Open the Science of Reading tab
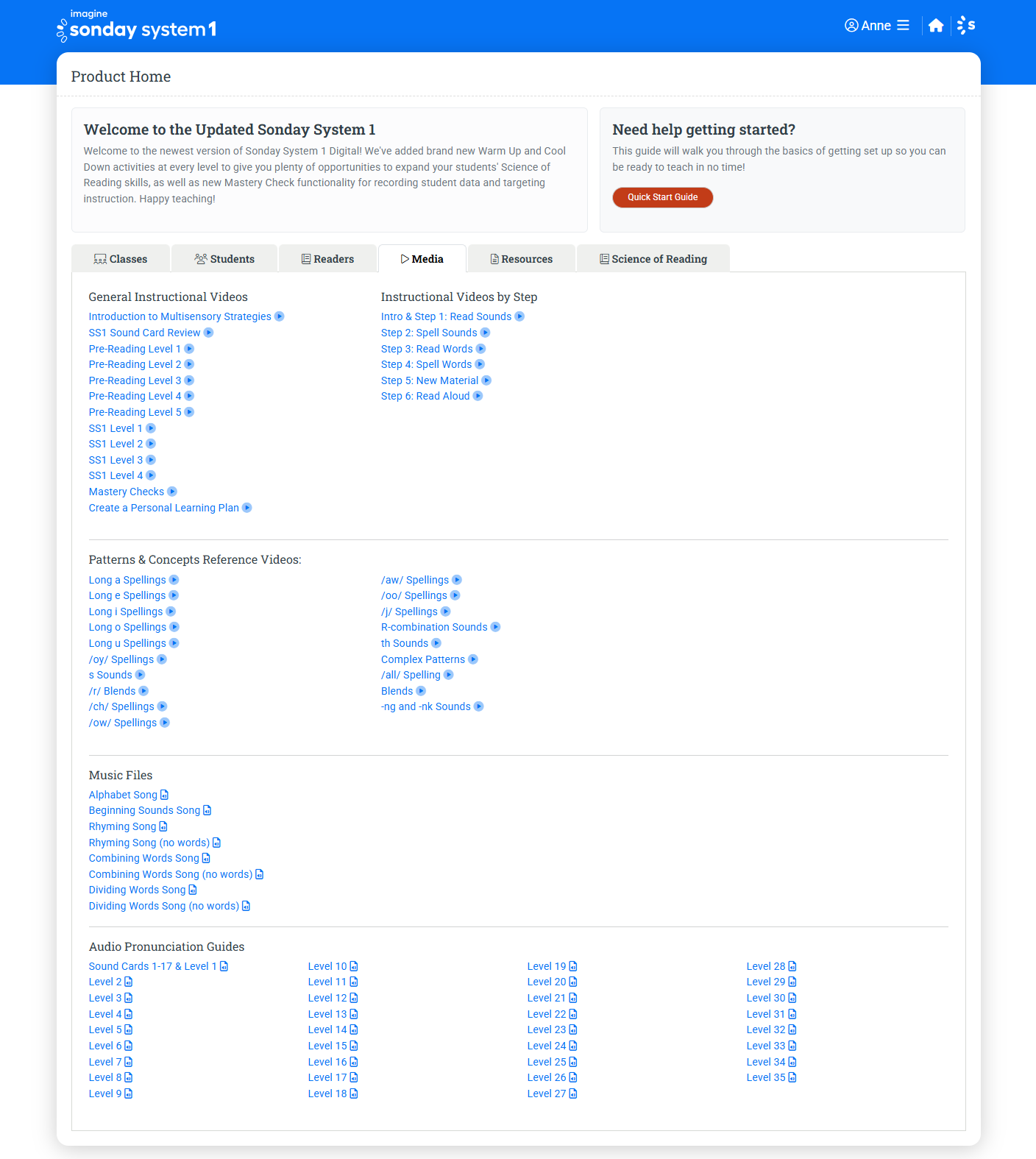Image resolution: width=1036 pixels, height=1159 pixels. pyautogui.click(x=653, y=259)
